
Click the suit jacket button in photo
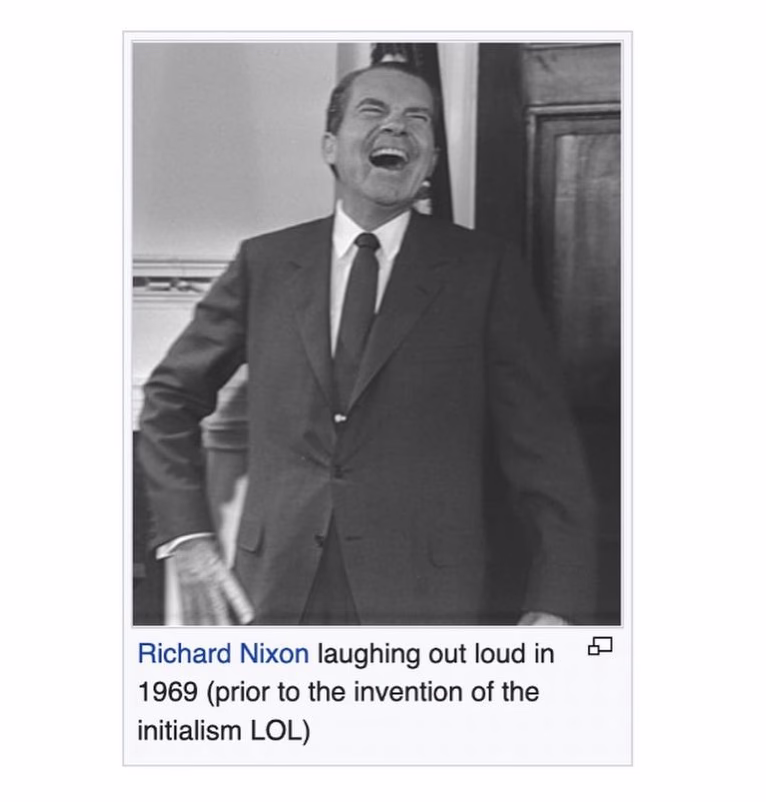pos(337,471)
